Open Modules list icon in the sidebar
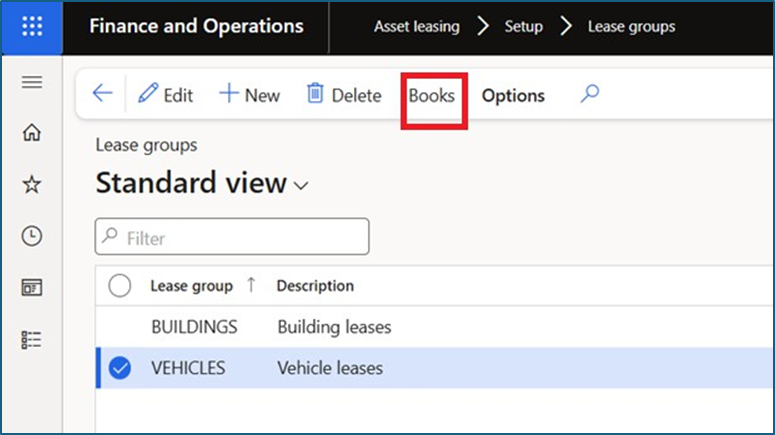775x435 pixels. (32, 340)
